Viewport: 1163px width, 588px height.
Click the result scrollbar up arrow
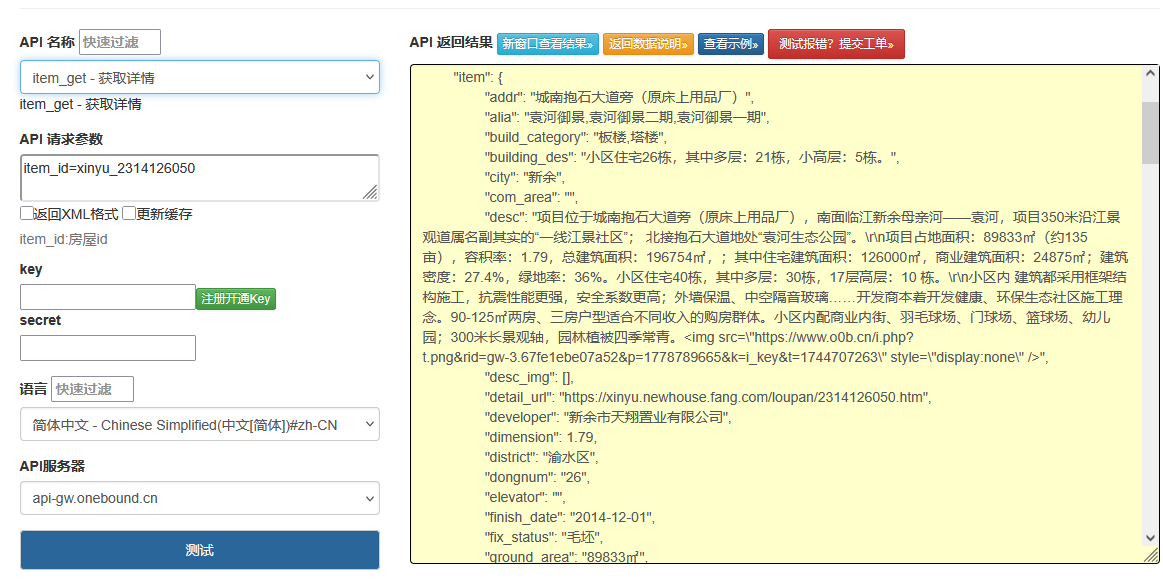1150,73
